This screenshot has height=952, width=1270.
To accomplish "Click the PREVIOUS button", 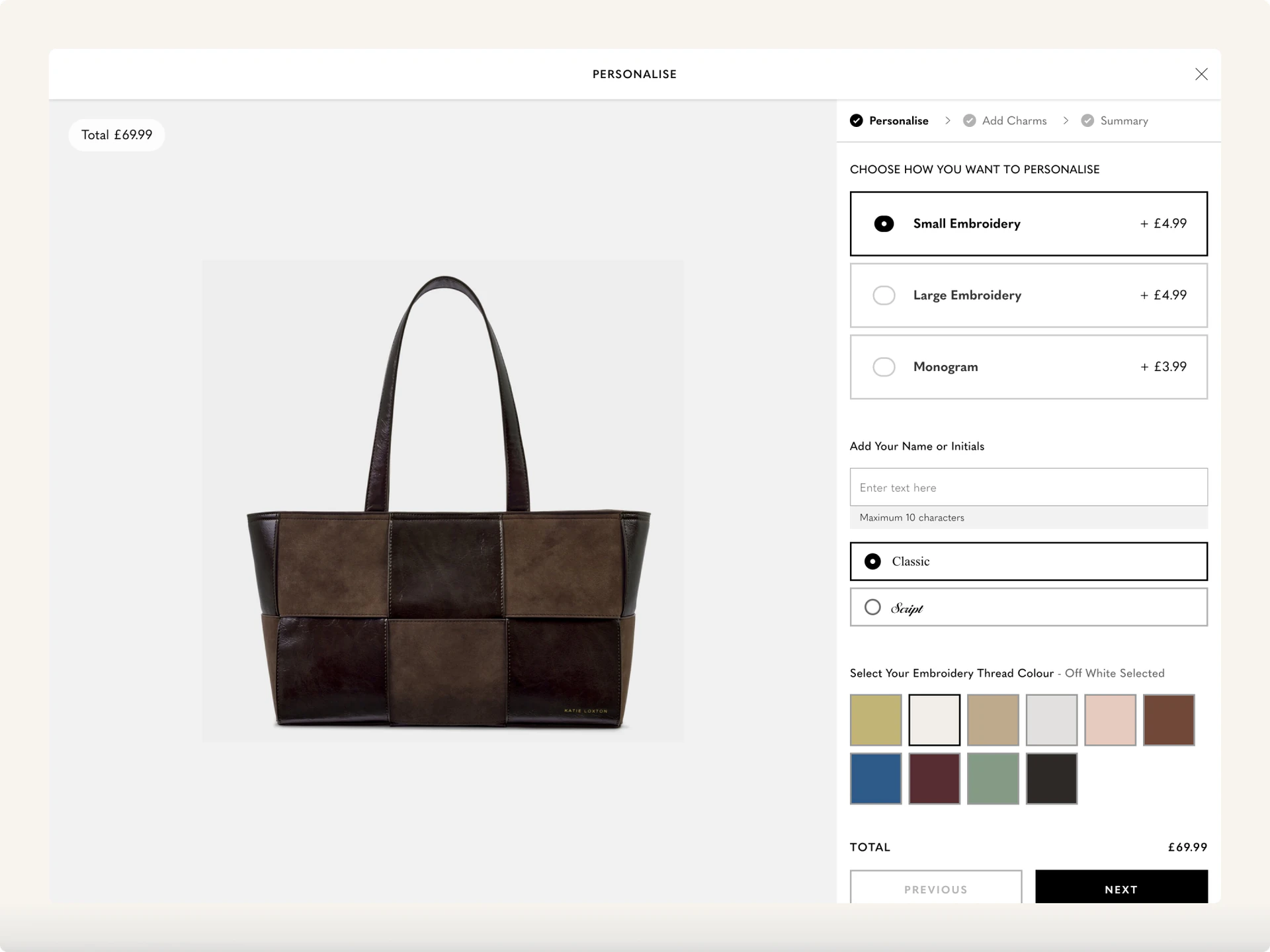I will click(936, 887).
